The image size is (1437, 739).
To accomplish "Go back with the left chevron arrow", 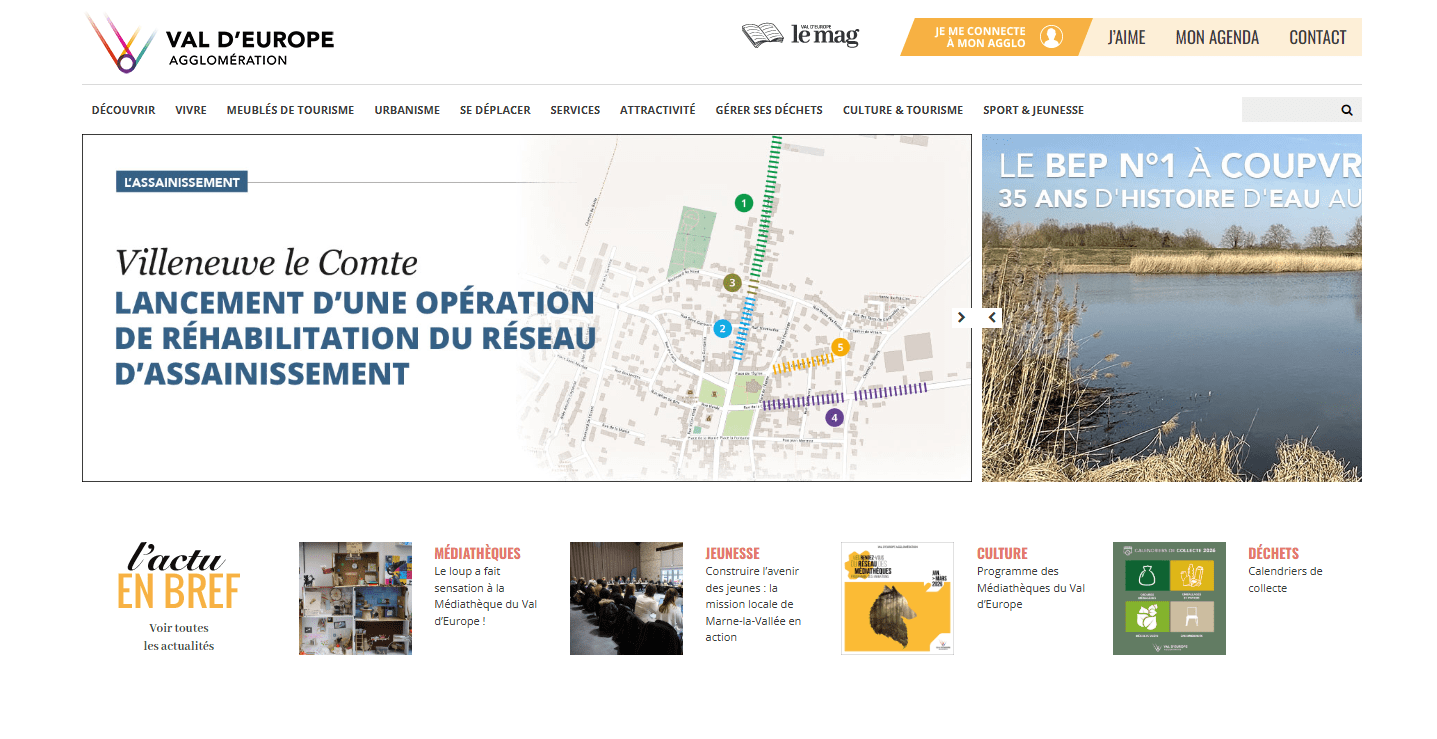I will click(x=992, y=317).
